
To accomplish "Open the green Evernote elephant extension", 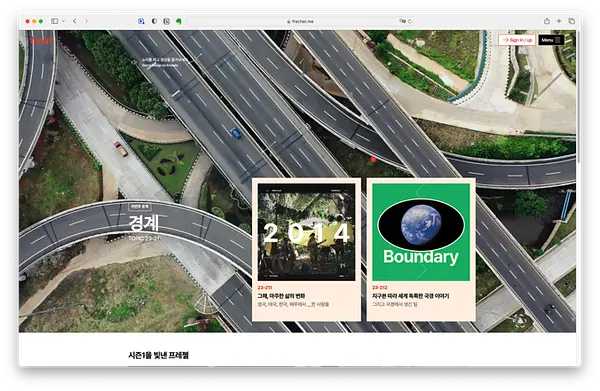I will point(179,21).
